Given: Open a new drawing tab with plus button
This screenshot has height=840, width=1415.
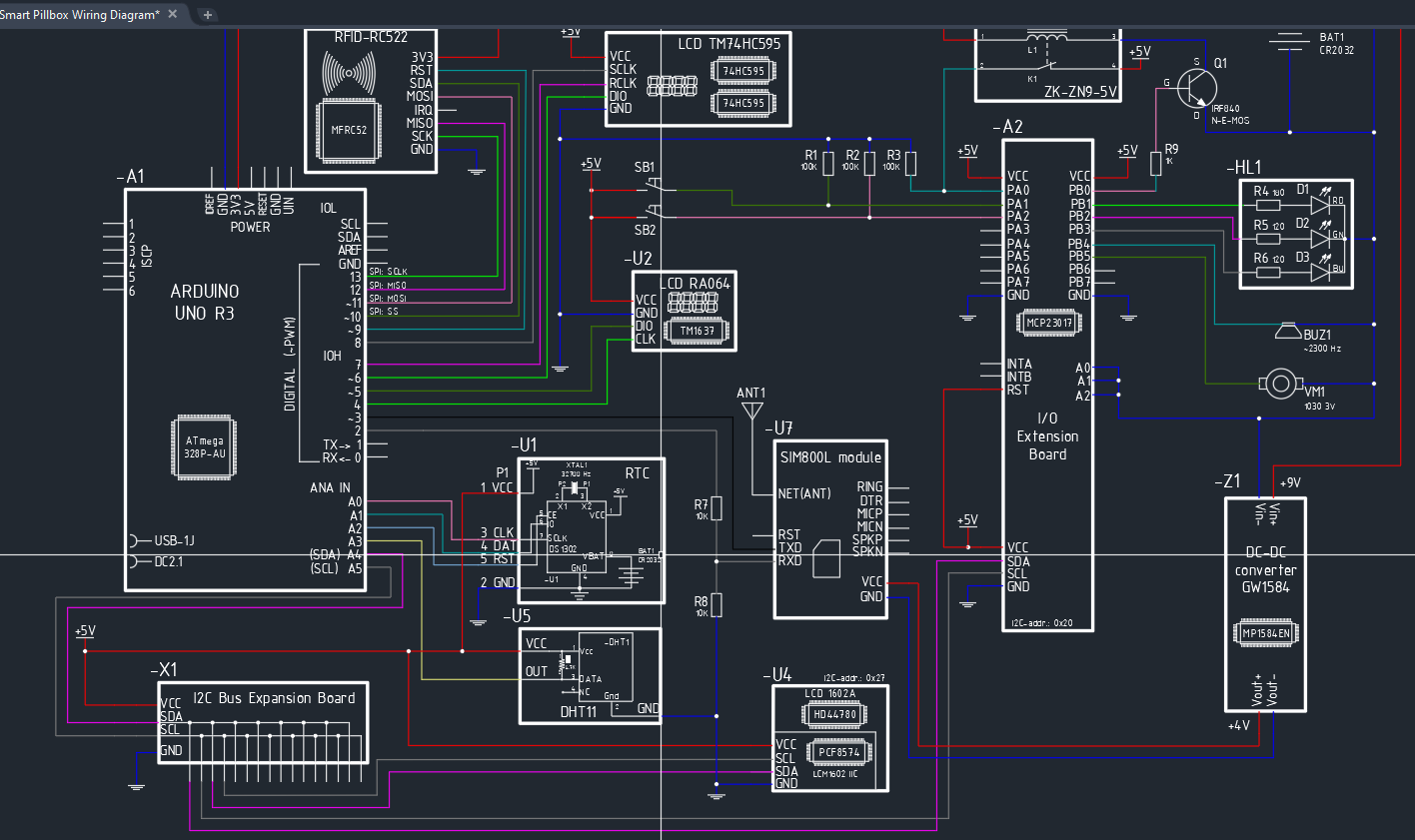Looking at the screenshot, I should point(208,15).
